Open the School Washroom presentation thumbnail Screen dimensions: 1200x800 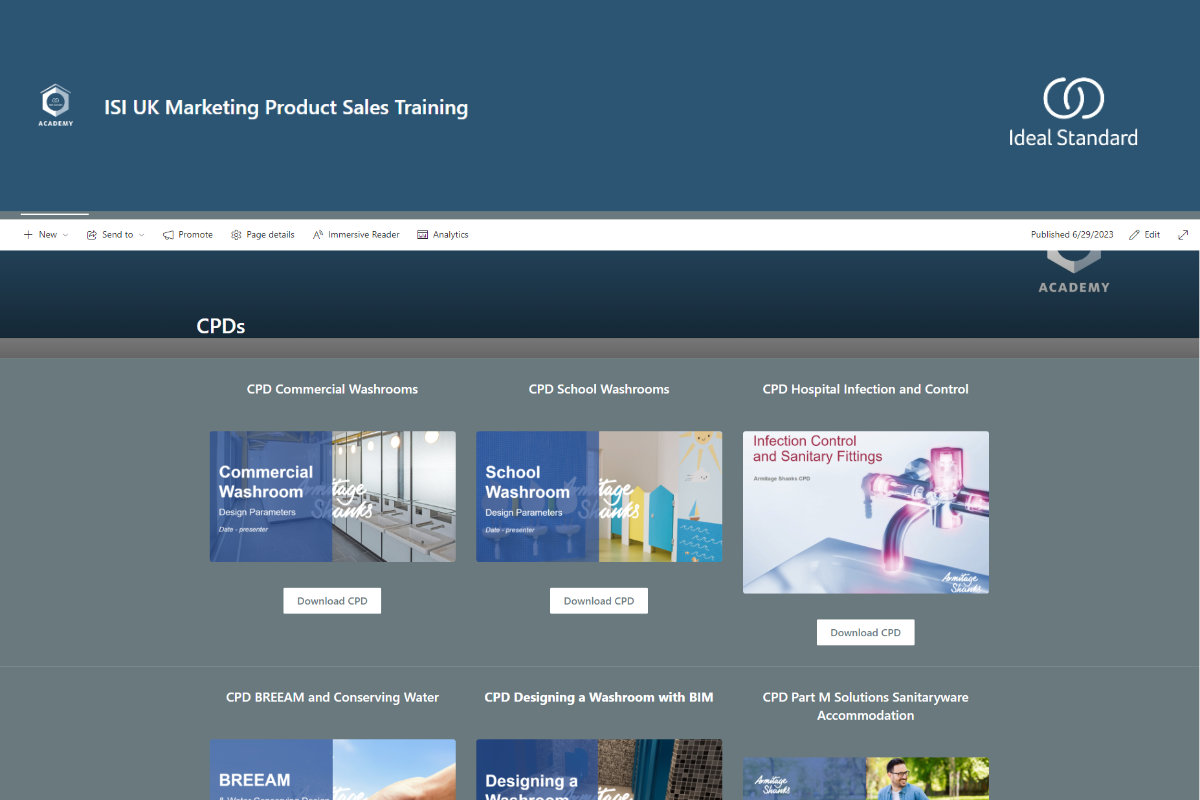(599, 496)
